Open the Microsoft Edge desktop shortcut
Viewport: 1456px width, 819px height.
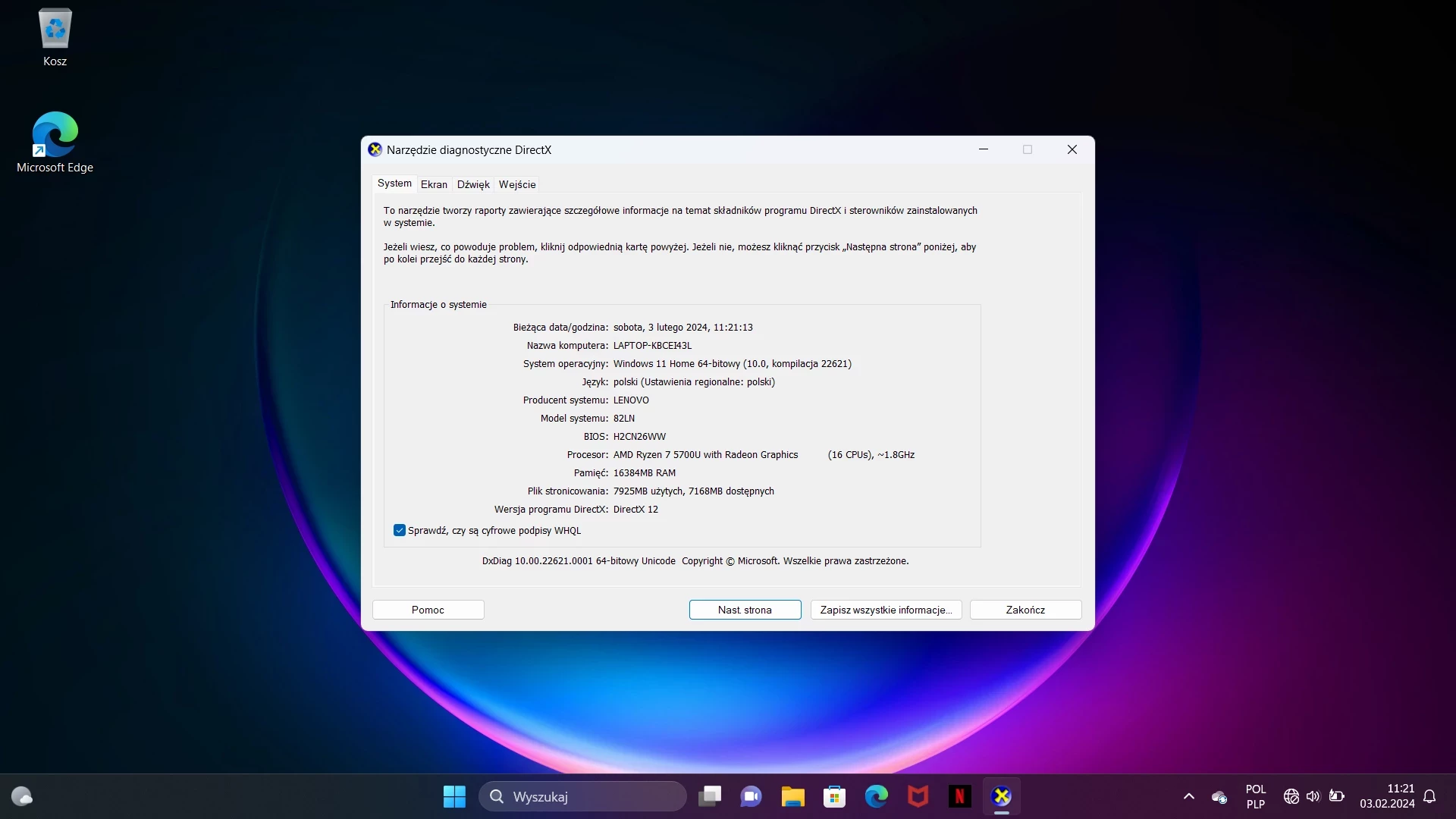click(x=55, y=143)
